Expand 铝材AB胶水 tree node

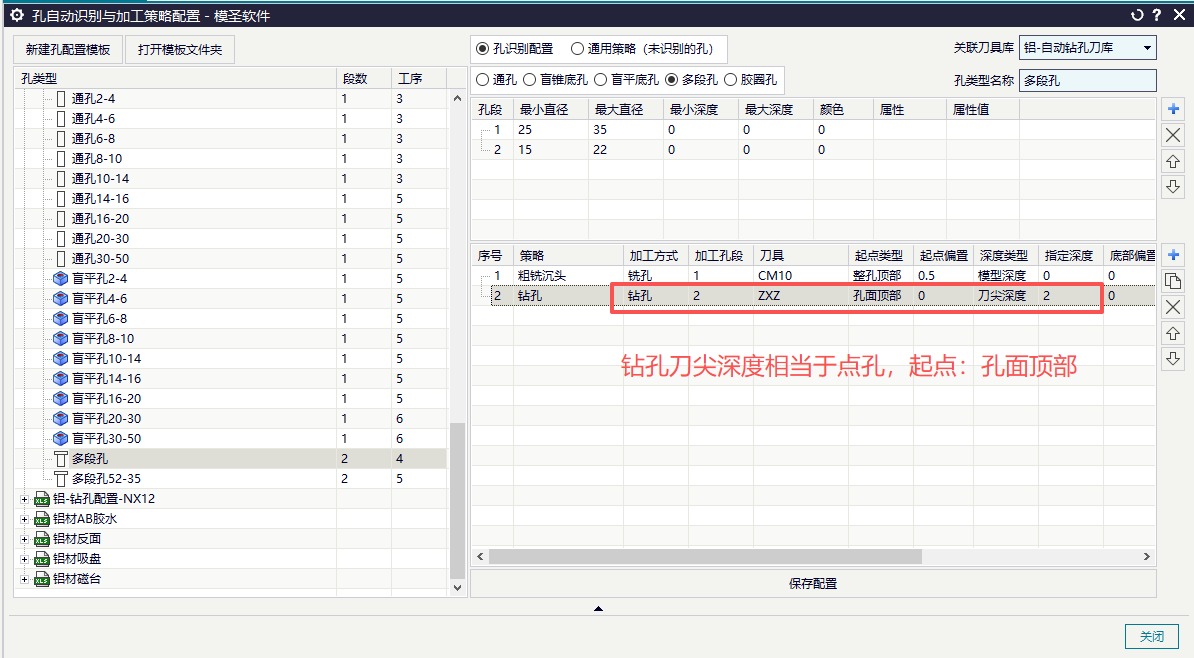pyautogui.click(x=24, y=519)
